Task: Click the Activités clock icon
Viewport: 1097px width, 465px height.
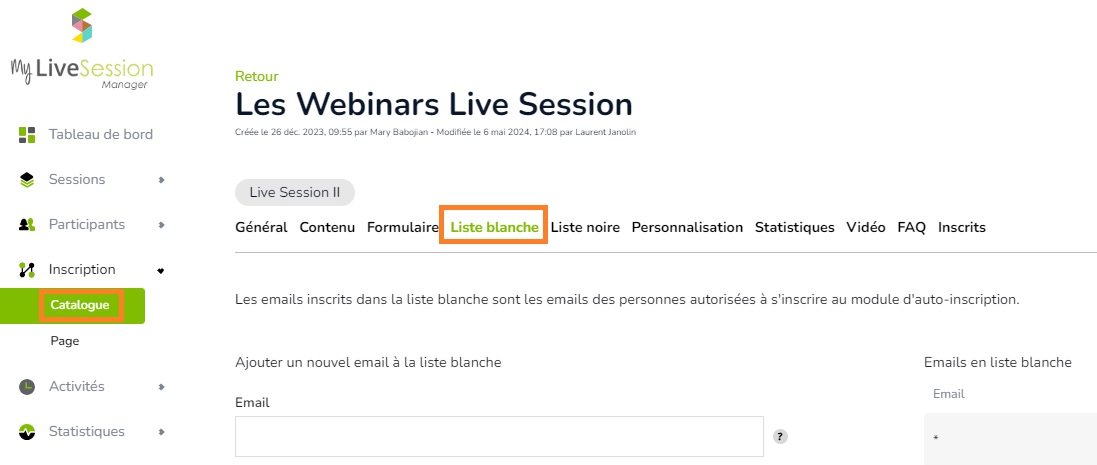Action: click(27, 387)
